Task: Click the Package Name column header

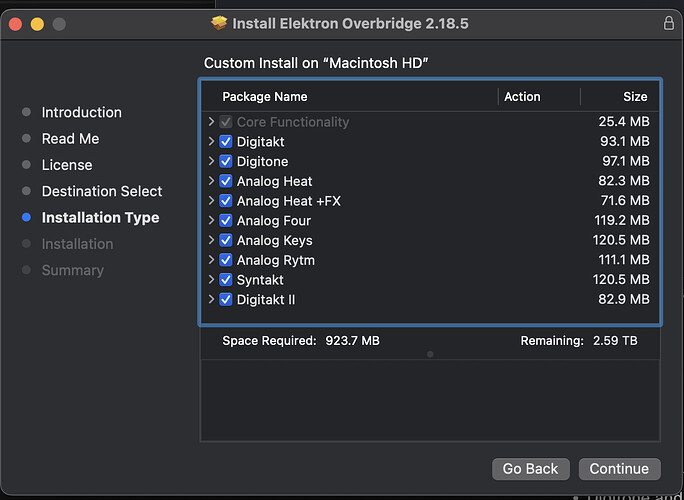Action: point(265,96)
